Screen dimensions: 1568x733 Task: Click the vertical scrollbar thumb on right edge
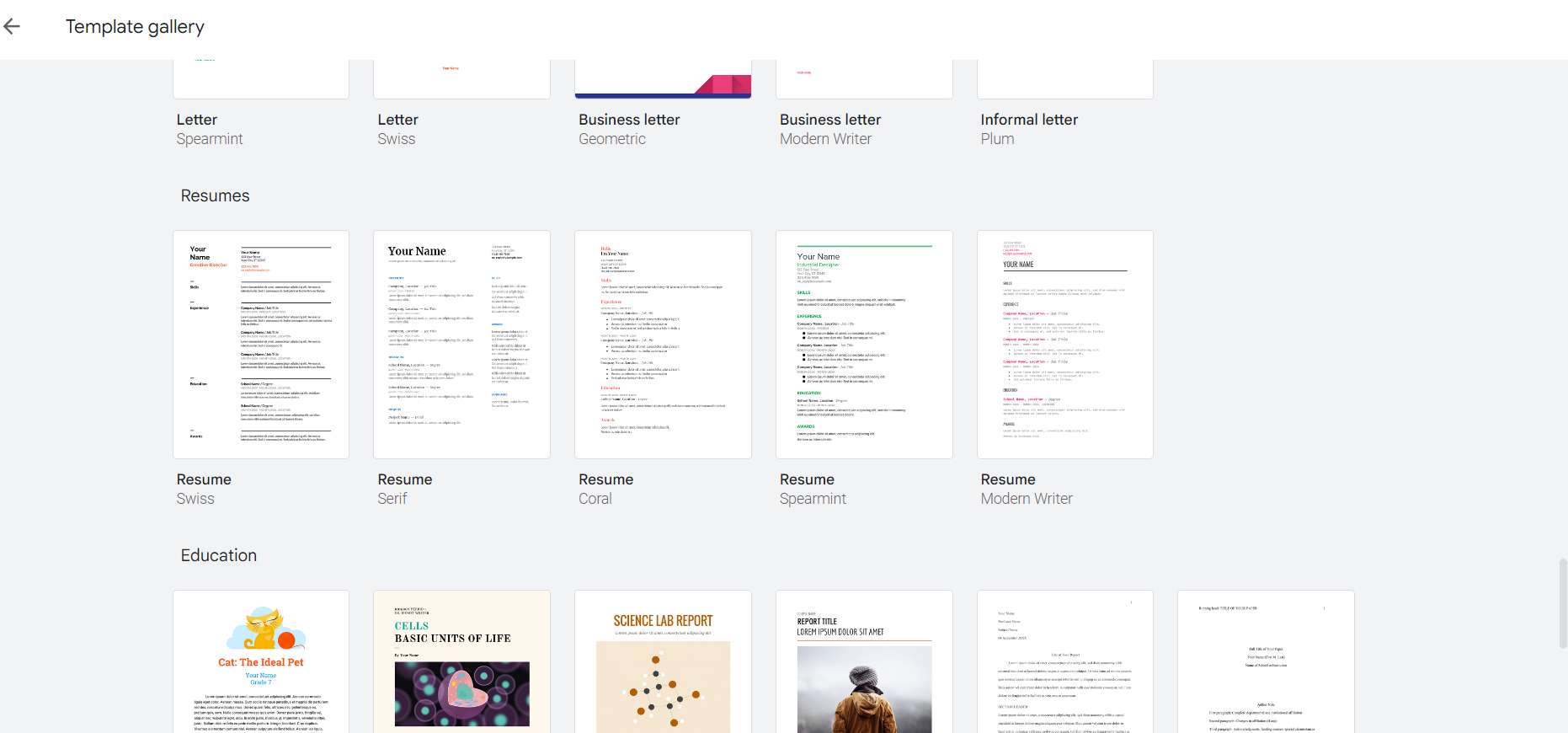(x=1563, y=602)
